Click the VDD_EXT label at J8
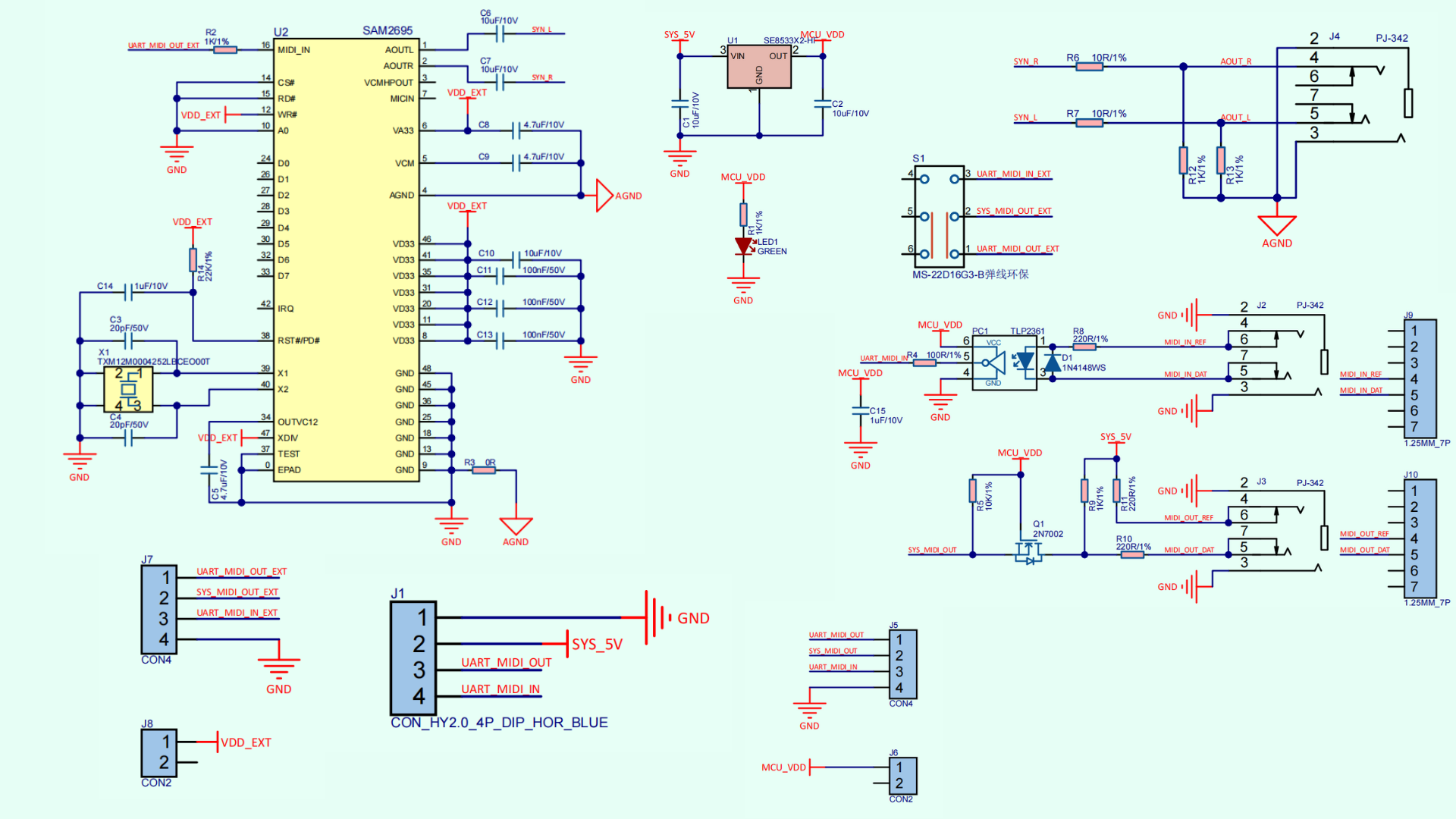The height and width of the screenshot is (819, 1456). tap(246, 742)
